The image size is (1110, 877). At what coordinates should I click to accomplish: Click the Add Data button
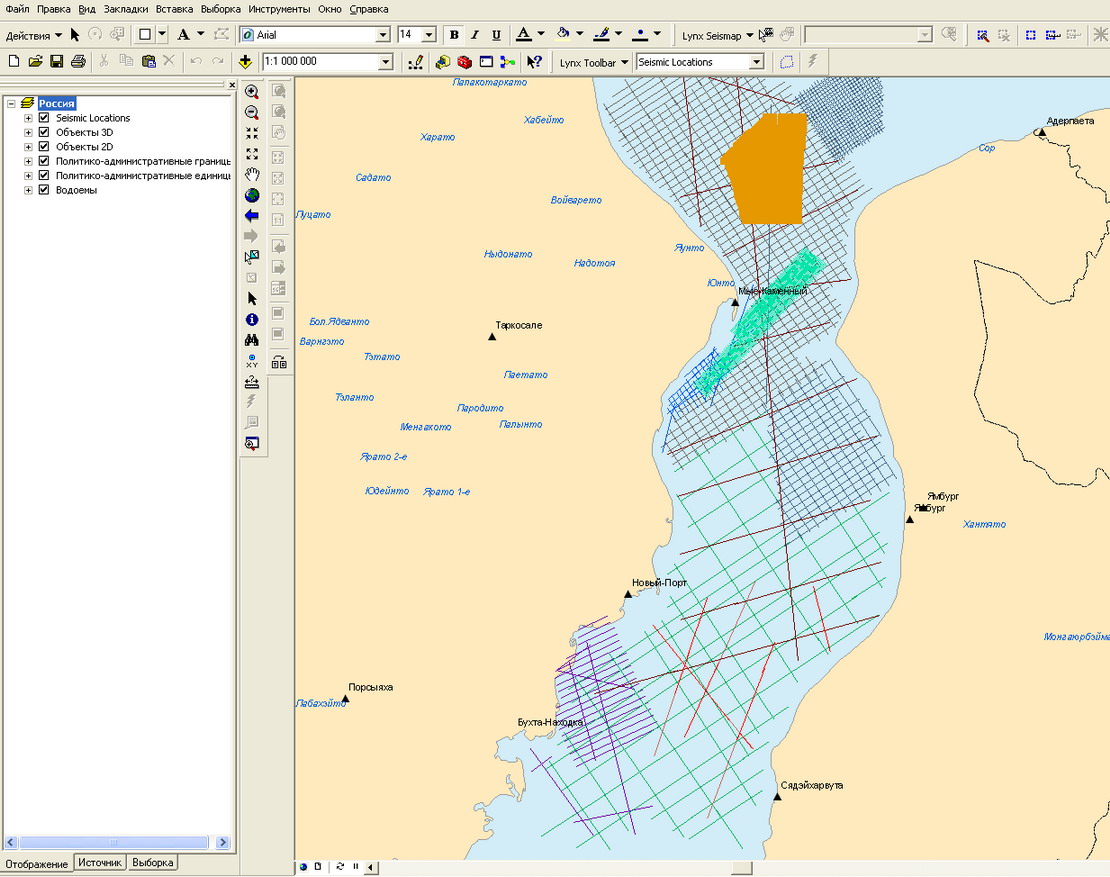pyautogui.click(x=245, y=62)
